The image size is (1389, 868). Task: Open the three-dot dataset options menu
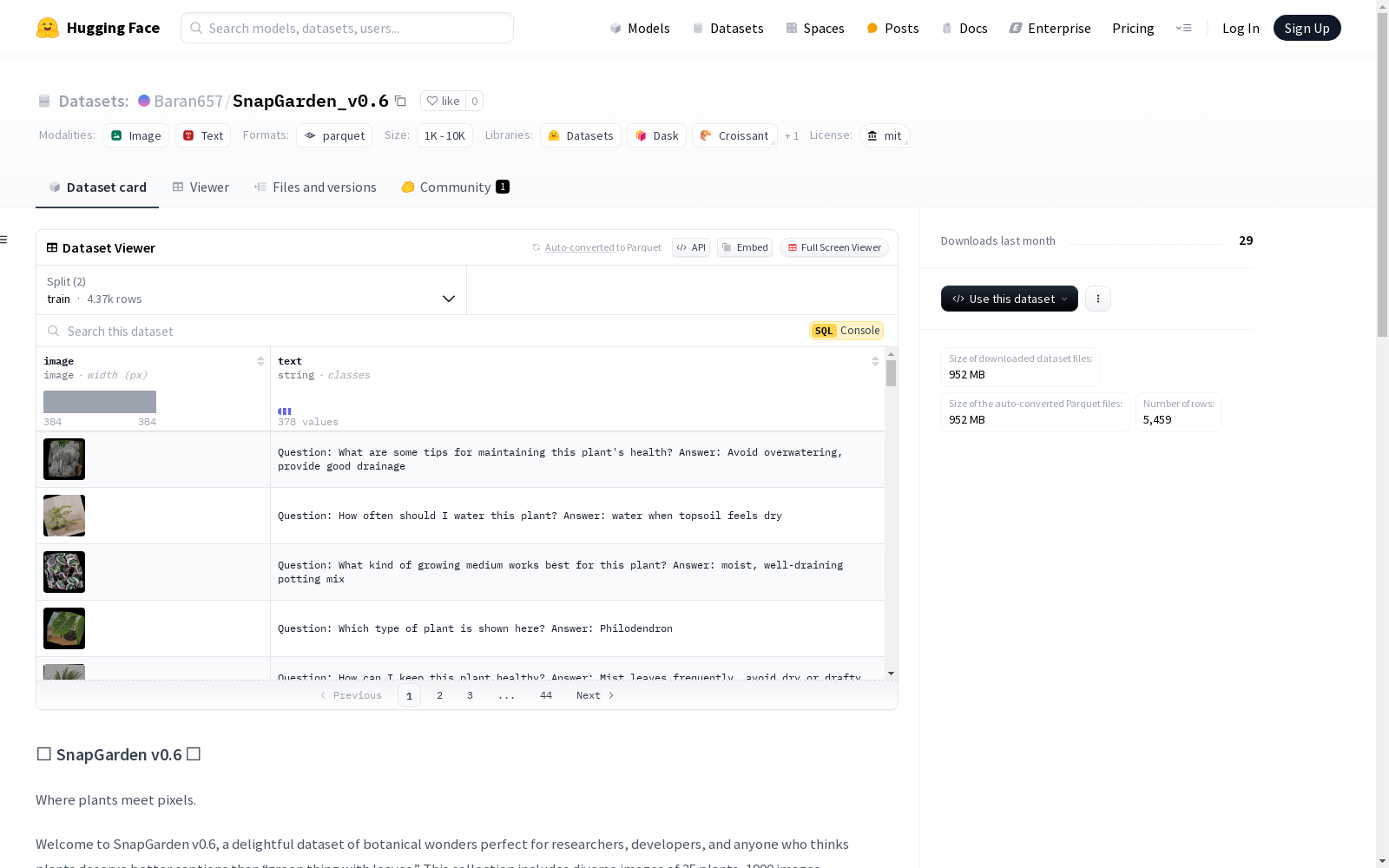[x=1098, y=299]
